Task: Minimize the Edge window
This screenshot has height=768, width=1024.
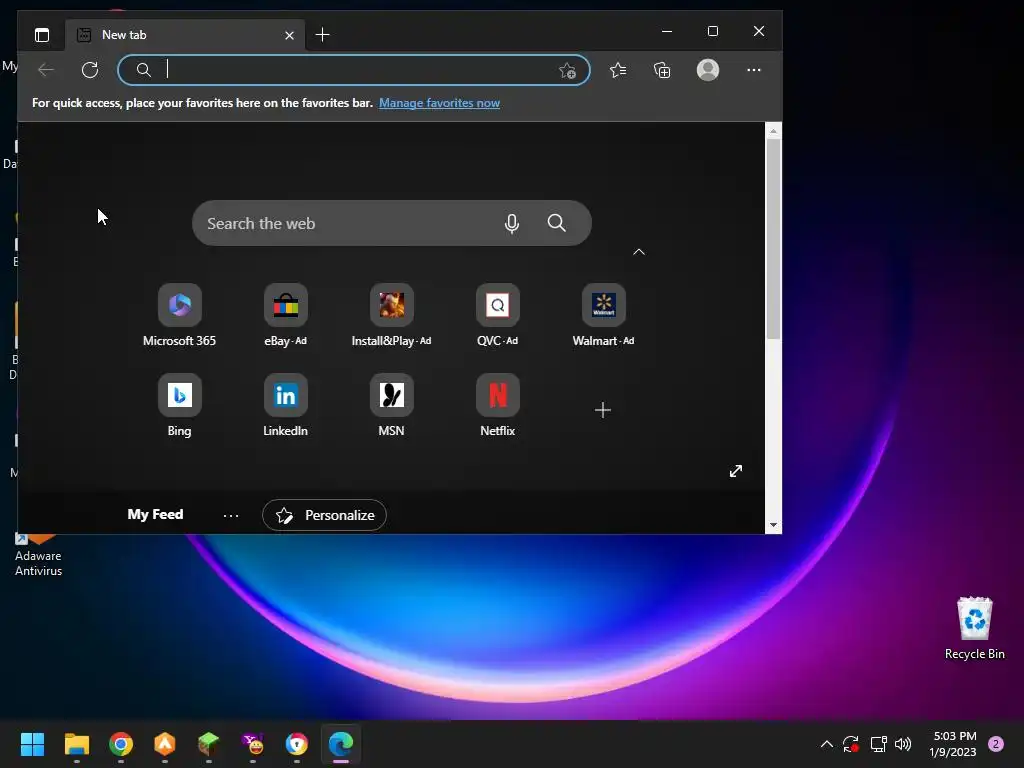Action: (x=667, y=31)
